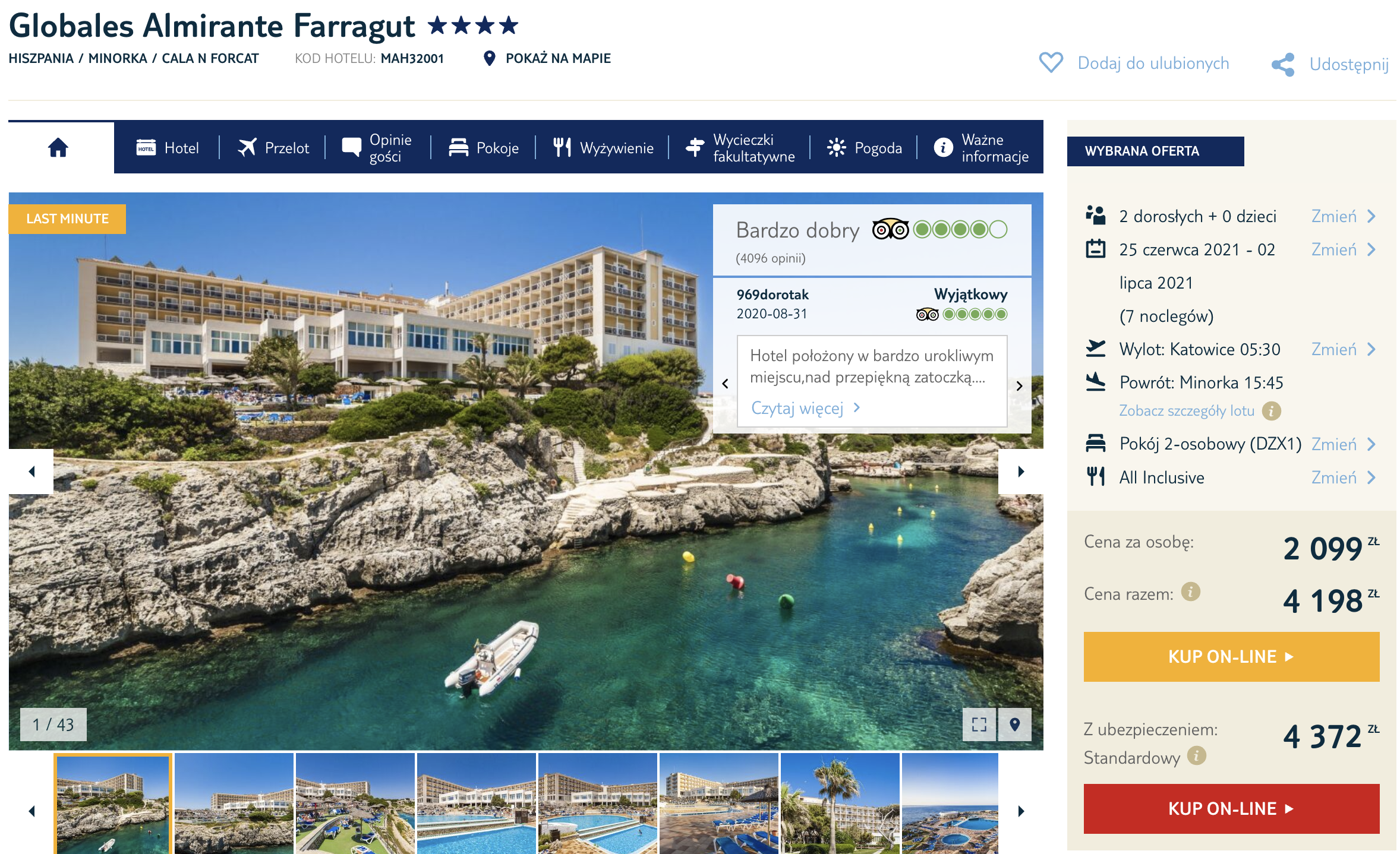
Task: Click the price 2 099 zł per person
Action: point(1331,548)
